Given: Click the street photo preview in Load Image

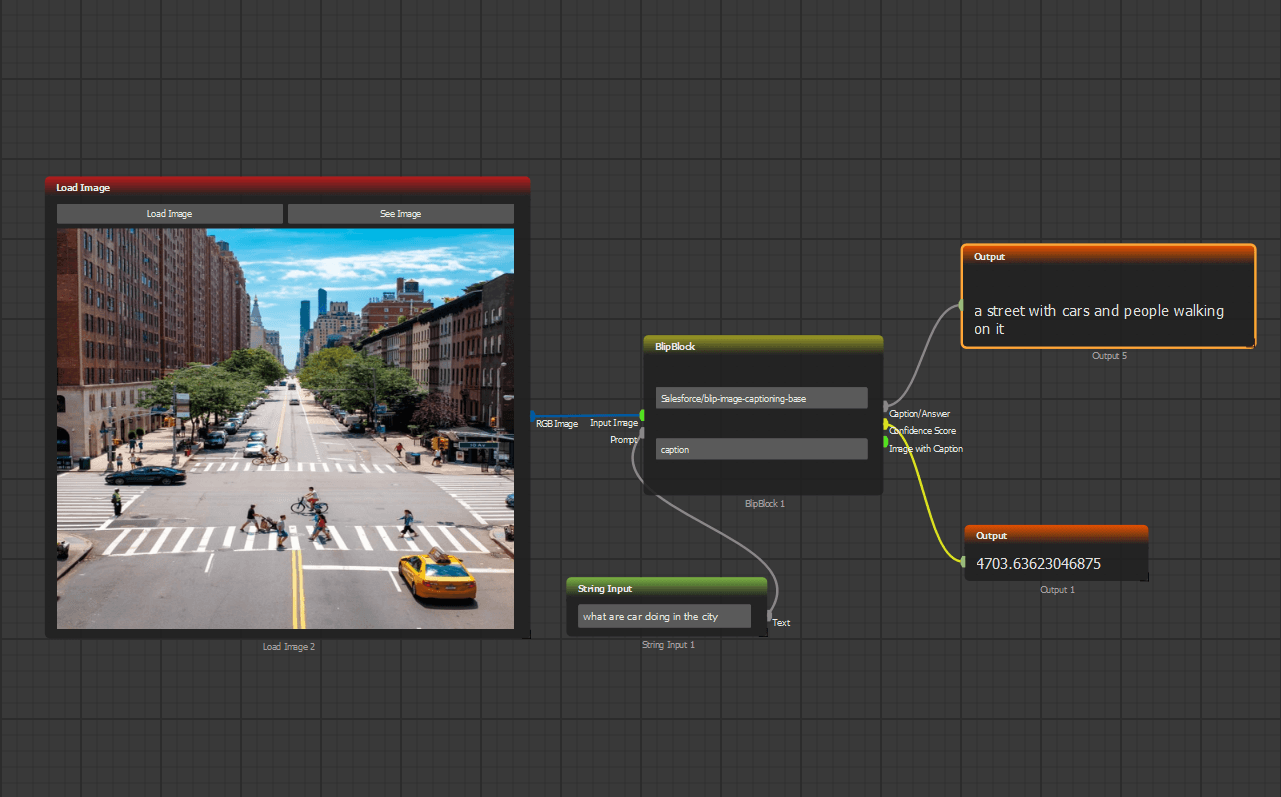Looking at the screenshot, I should coord(285,428).
